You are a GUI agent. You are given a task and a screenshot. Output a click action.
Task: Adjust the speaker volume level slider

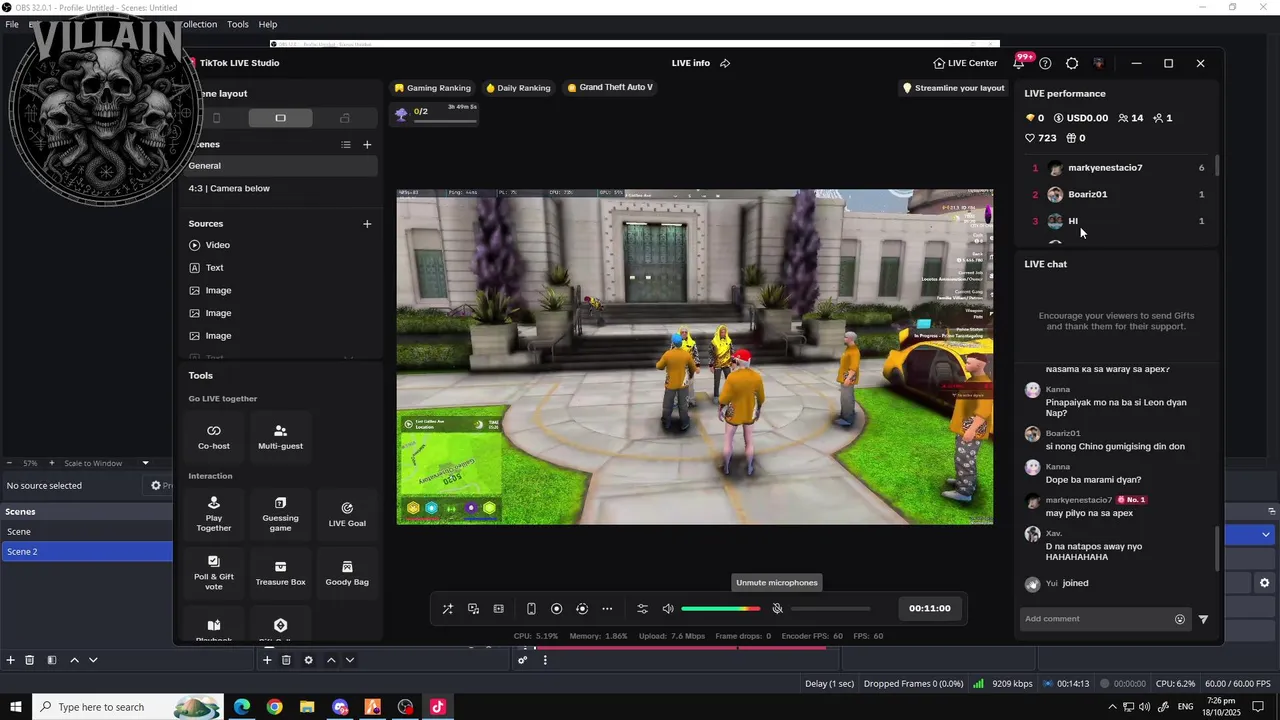[720, 609]
